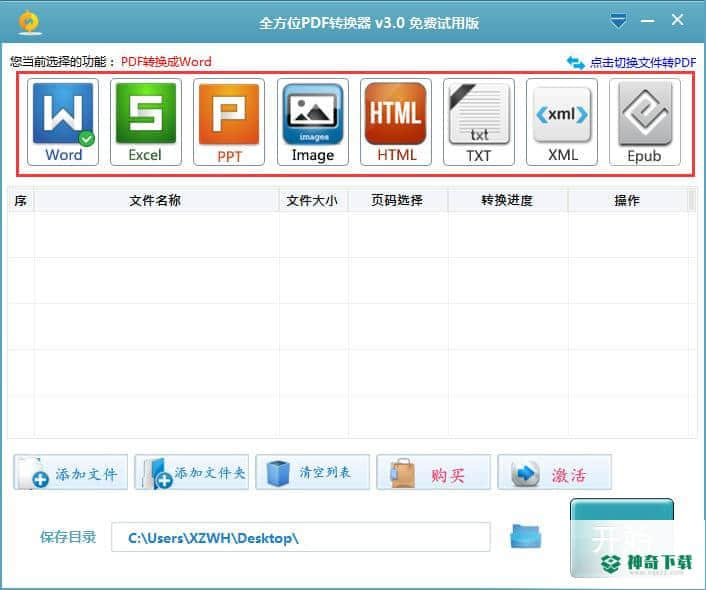Screen dimensions: 706x590
Task: Click the 清空列表 button
Action: pos(312,472)
